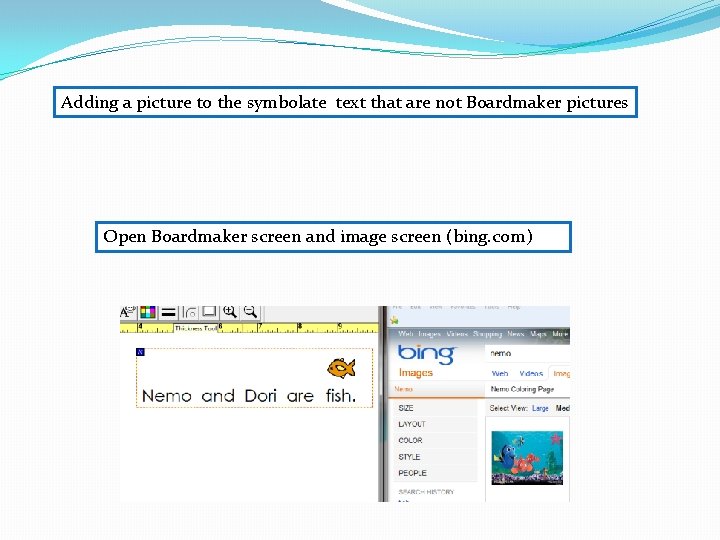Open Videos in the Bing top bar
The height and width of the screenshot is (540, 720).
pyautogui.click(x=457, y=334)
